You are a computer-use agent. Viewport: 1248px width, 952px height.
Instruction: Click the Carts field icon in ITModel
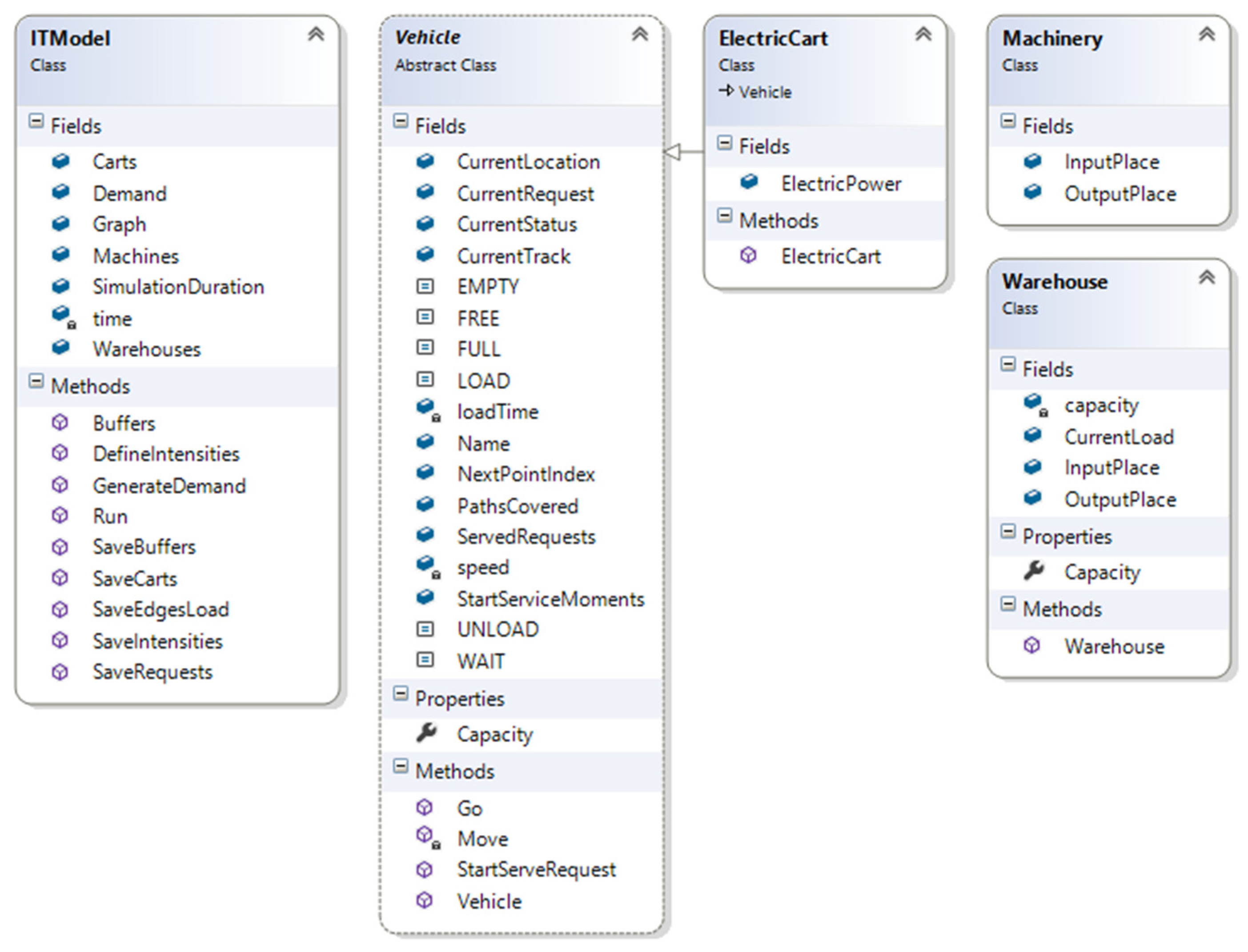(60, 161)
